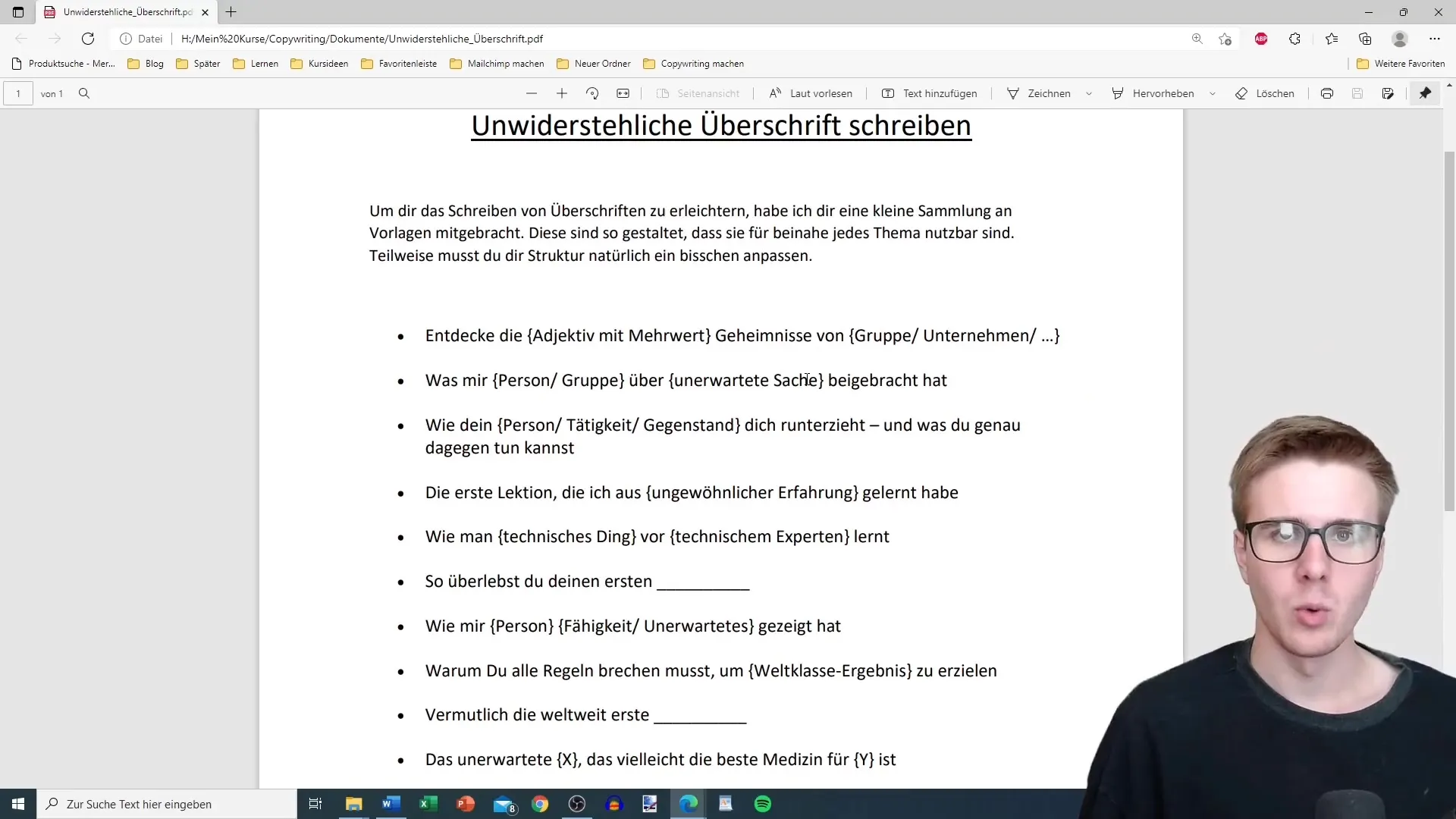Click the vertical scrollbar thumb

(x=1449, y=330)
